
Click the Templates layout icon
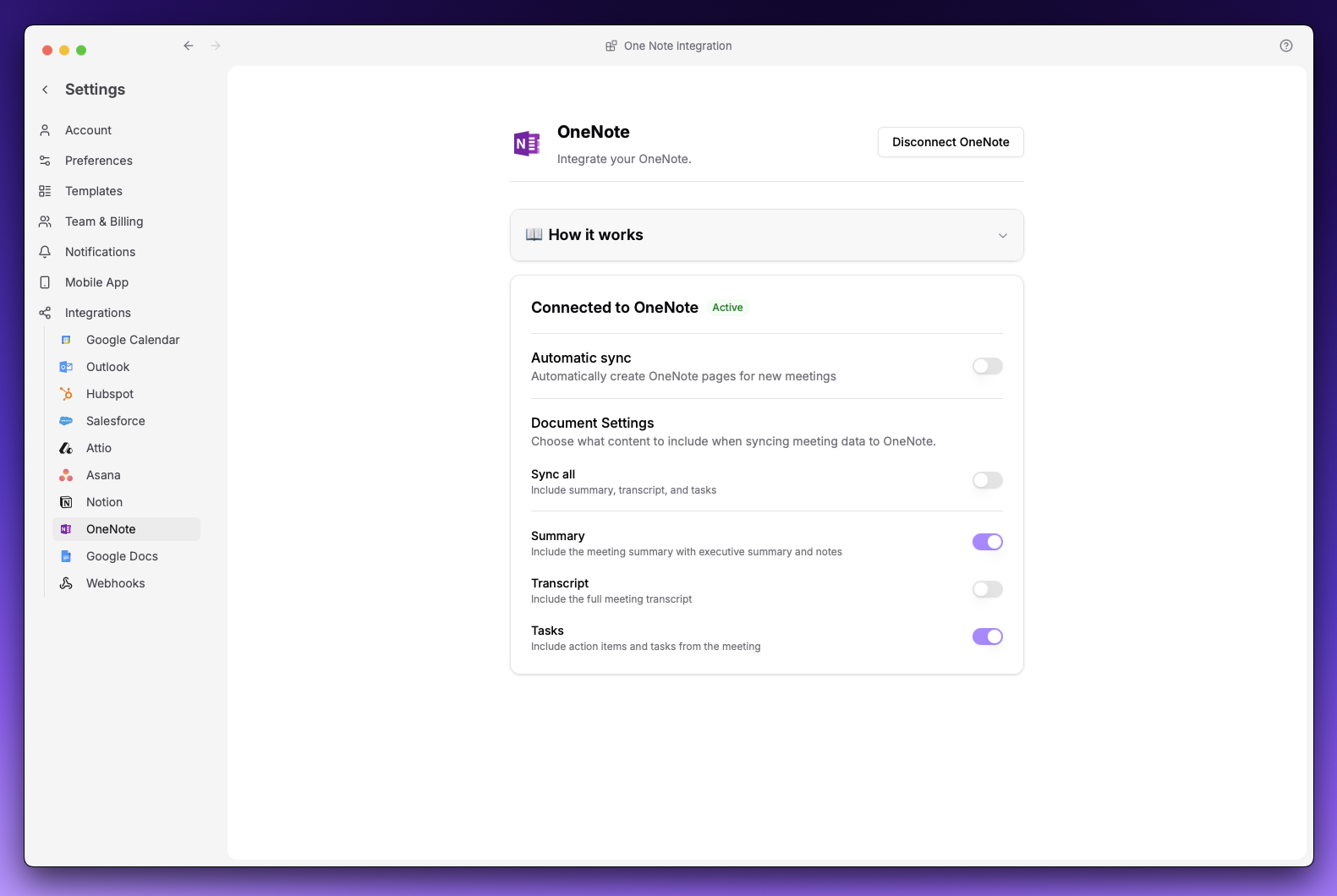[x=45, y=191]
